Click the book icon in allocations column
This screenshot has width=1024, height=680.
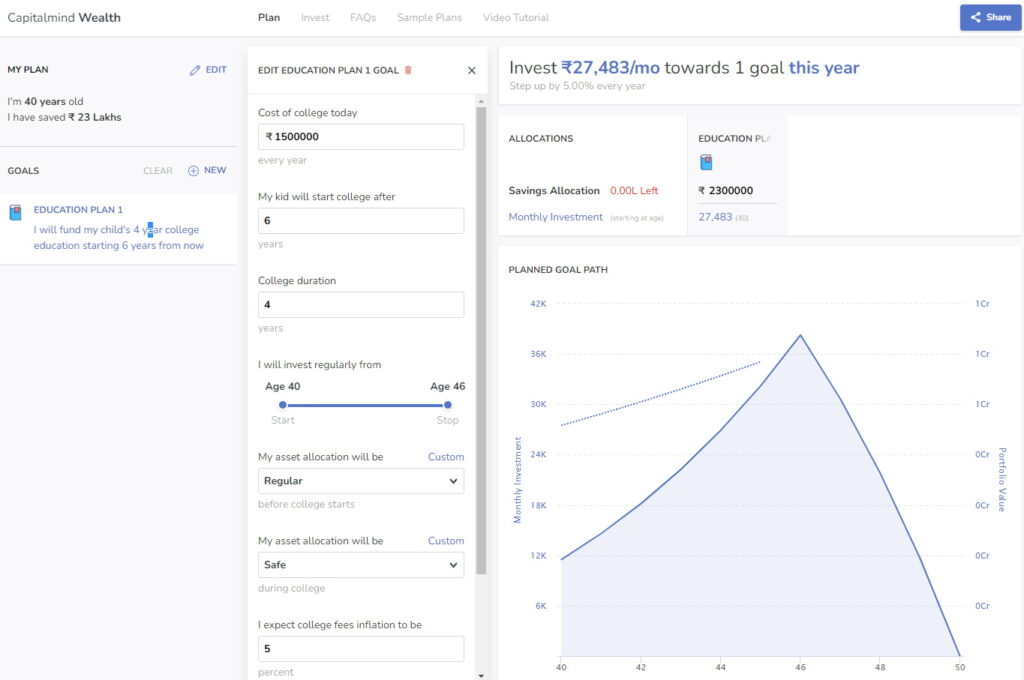[706, 162]
